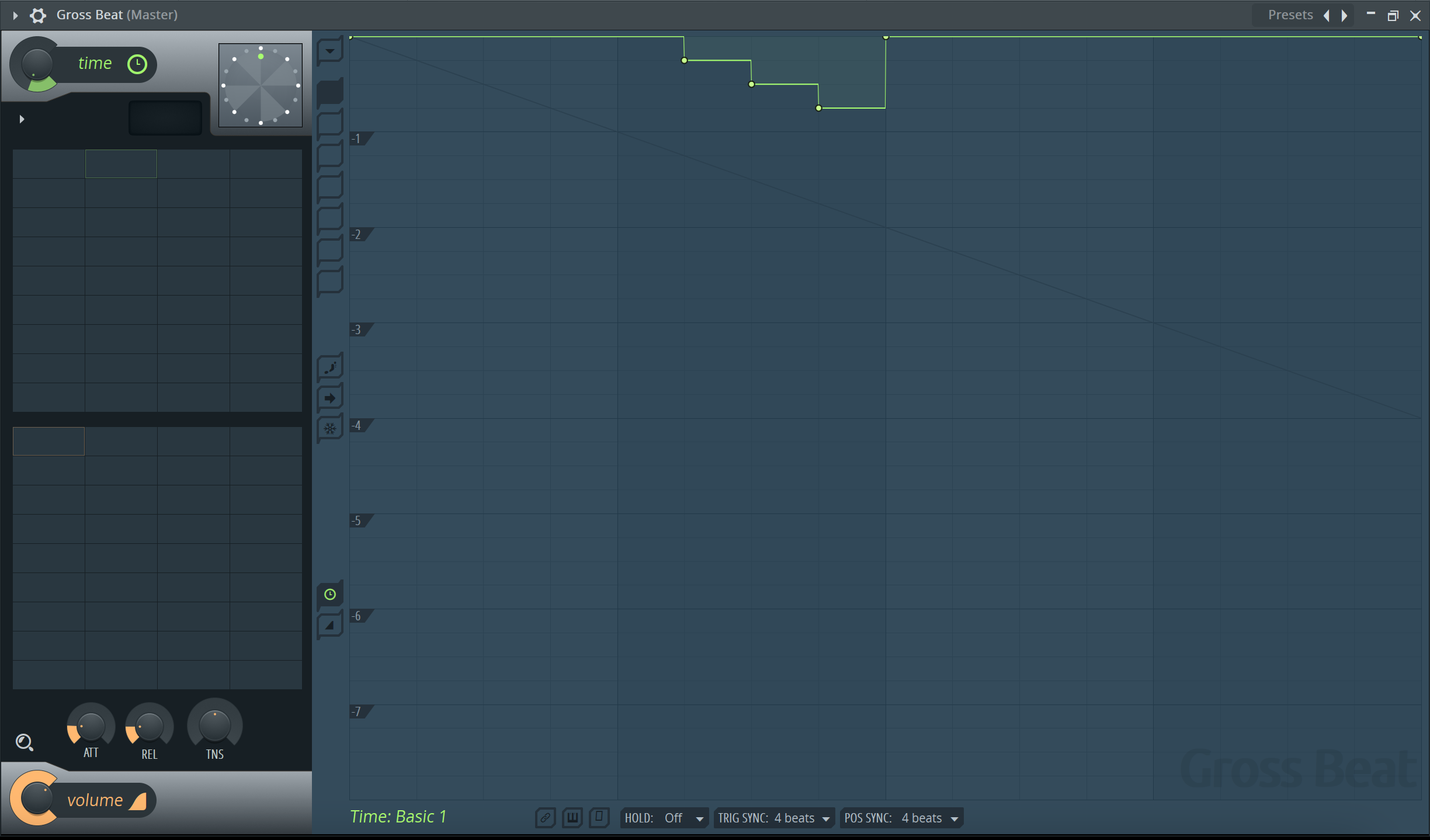Open the plugin options gear menu

38,15
